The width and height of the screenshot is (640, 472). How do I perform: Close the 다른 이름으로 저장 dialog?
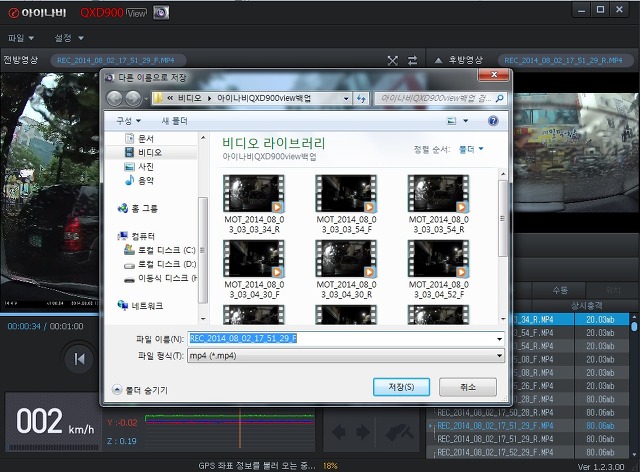494,75
